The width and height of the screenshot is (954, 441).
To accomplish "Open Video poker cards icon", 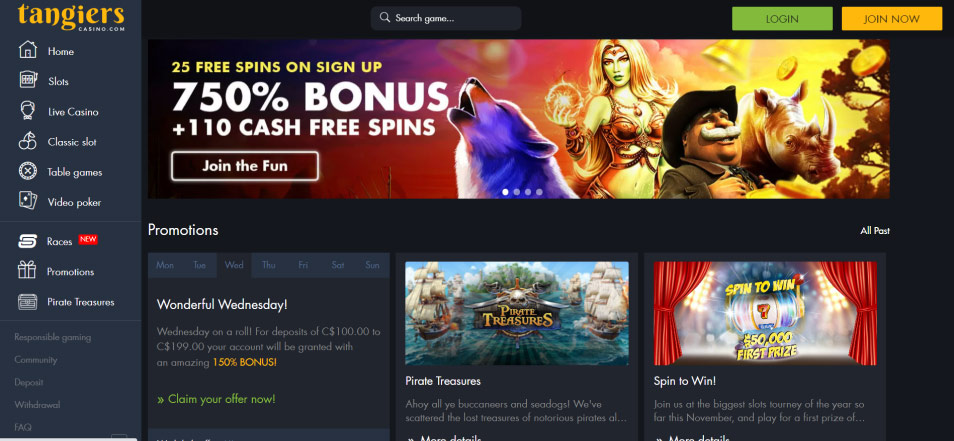I will click(x=27, y=201).
